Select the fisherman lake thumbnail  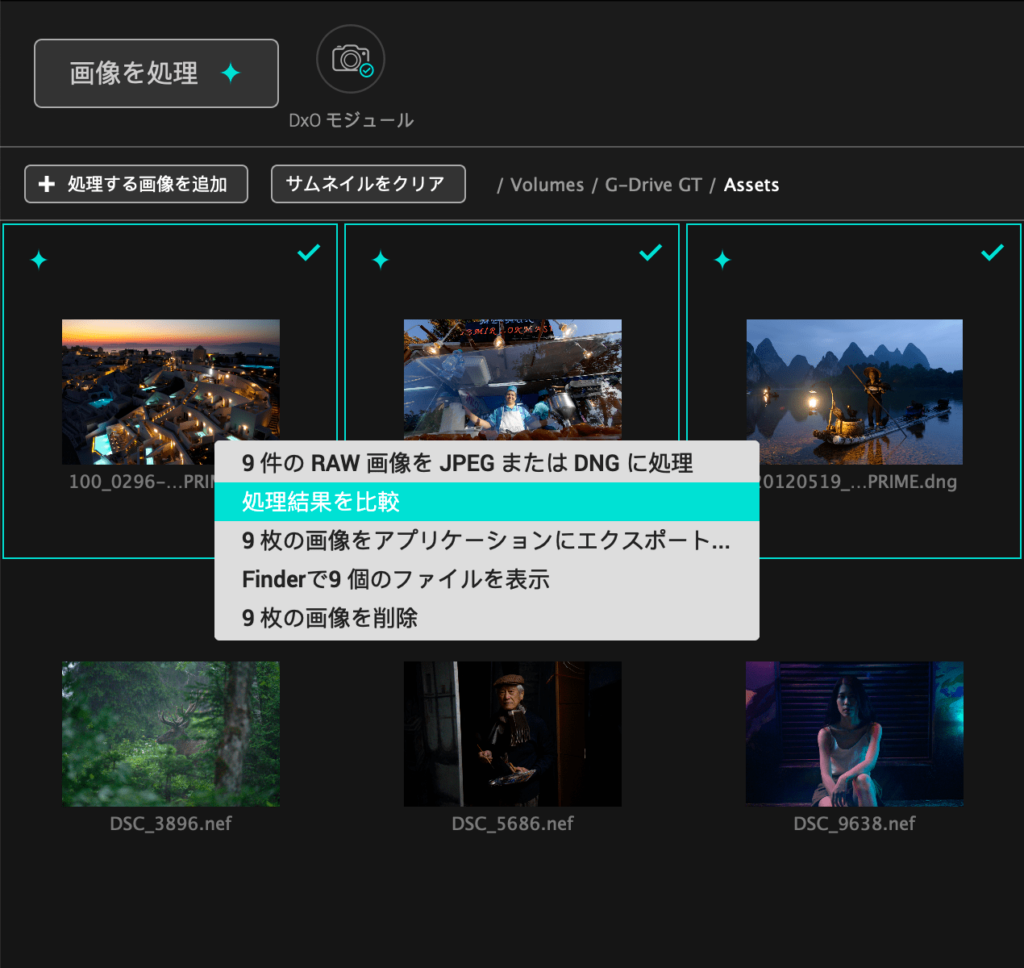point(854,392)
